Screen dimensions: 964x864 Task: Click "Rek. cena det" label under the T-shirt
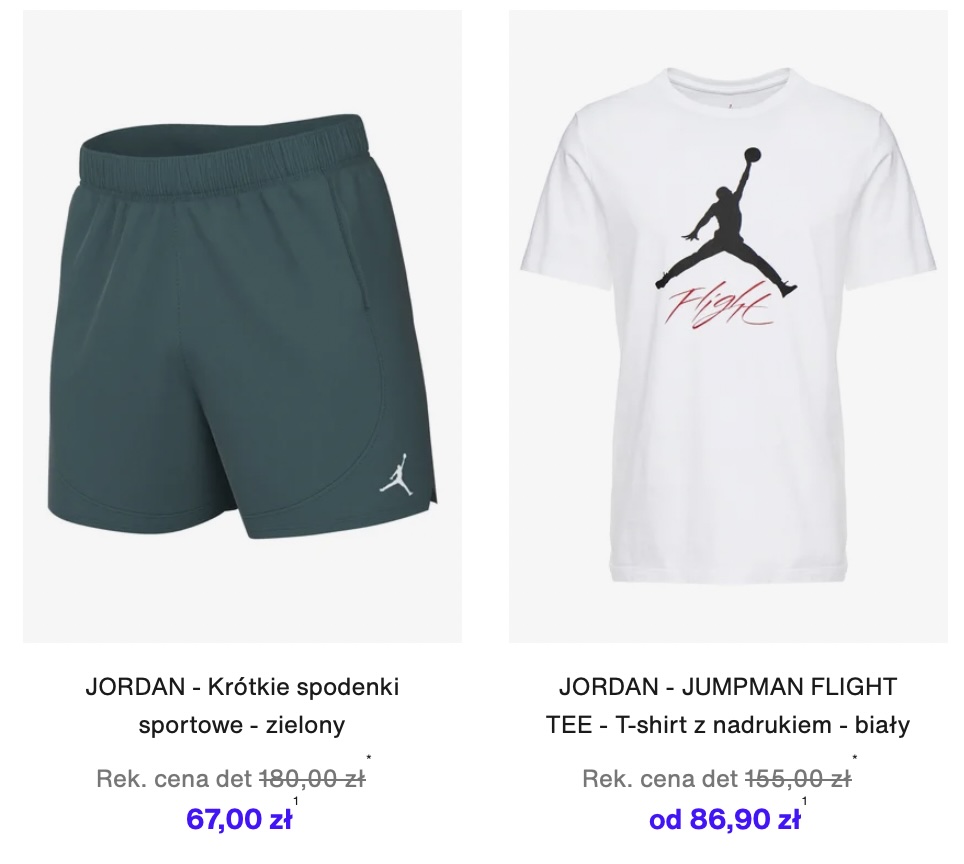click(x=660, y=779)
